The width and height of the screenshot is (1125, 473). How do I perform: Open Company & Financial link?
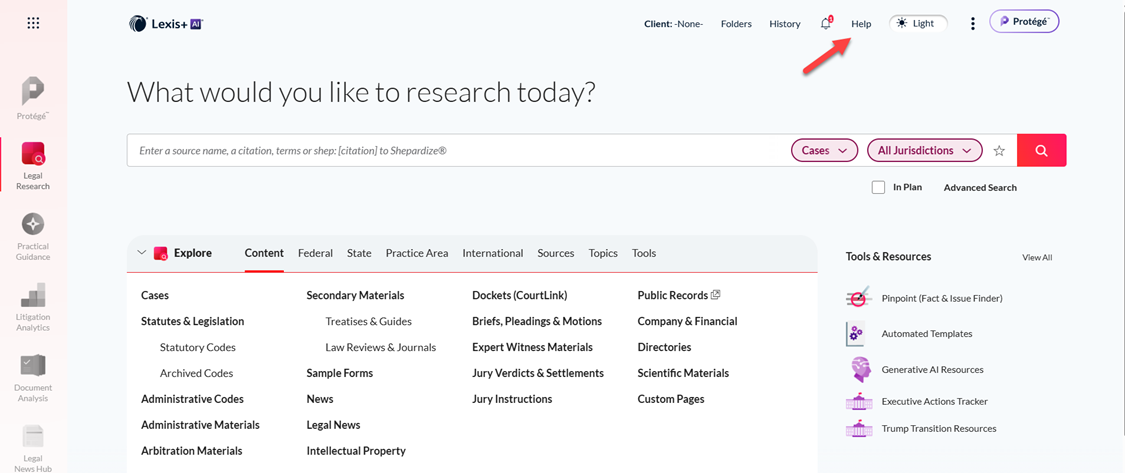687,321
